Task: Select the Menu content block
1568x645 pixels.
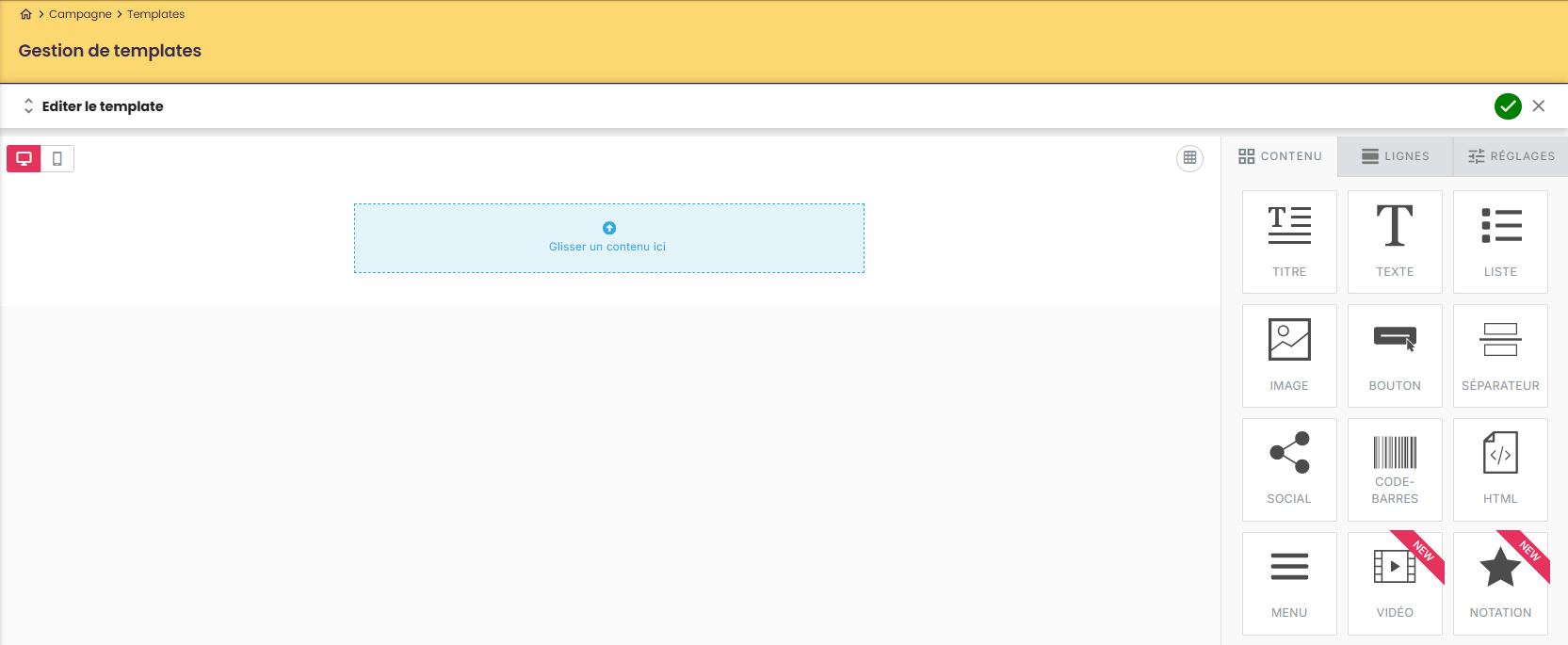Action: pos(1289,584)
